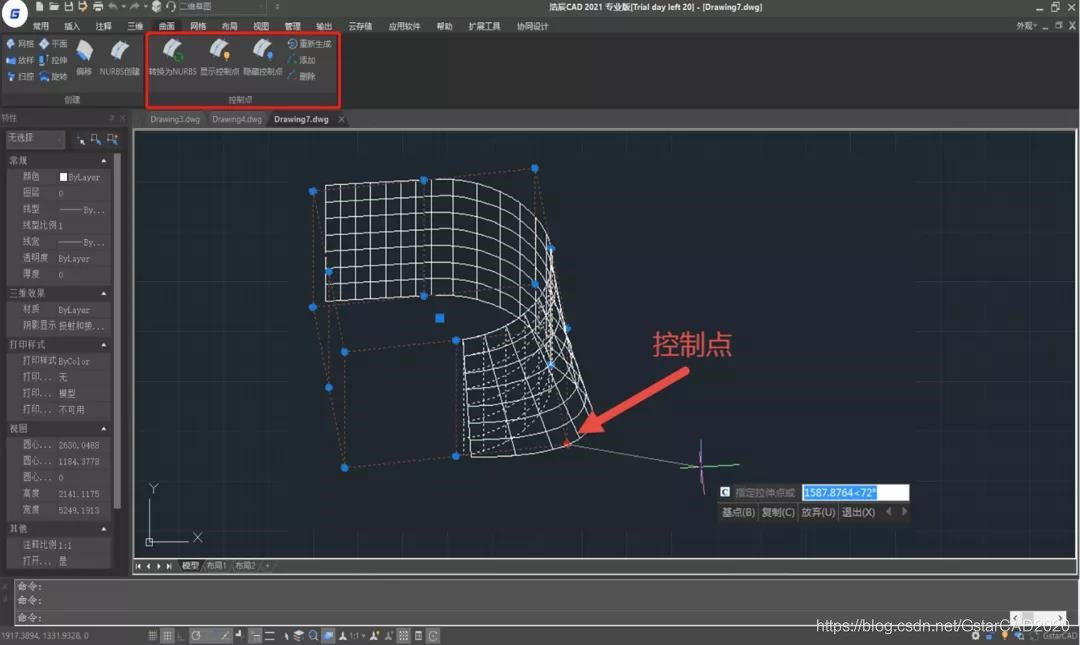This screenshot has height=645, width=1080.
Task: Open the 插入 ribbon tab
Action: point(72,26)
